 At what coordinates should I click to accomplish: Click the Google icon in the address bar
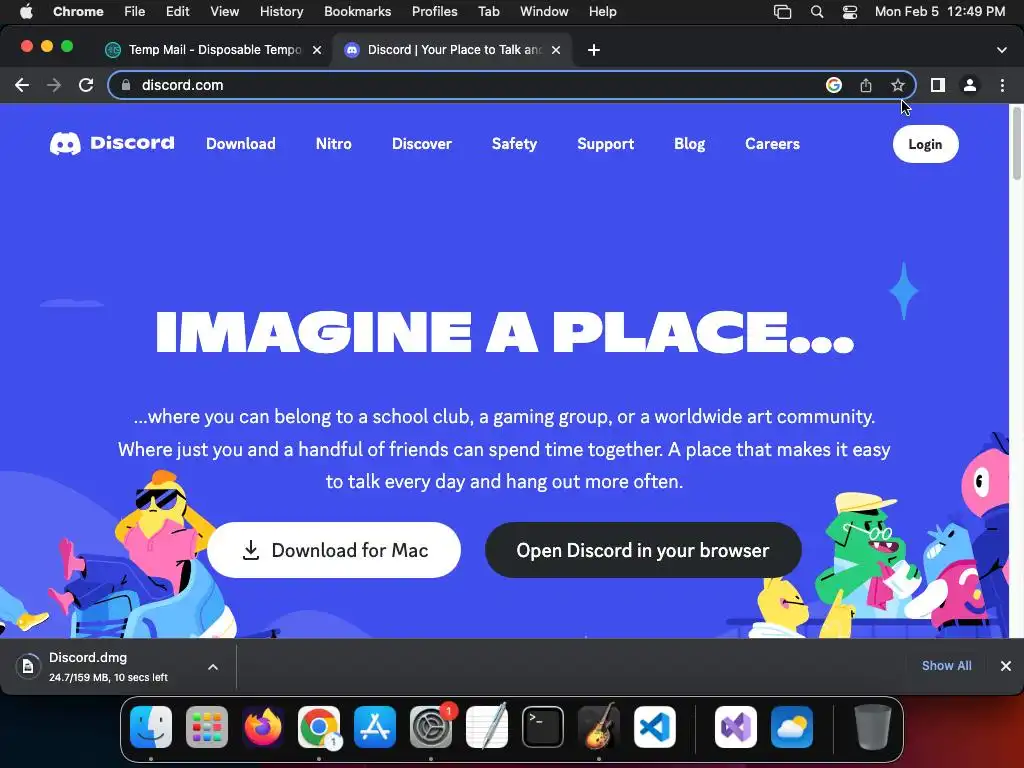coord(833,85)
